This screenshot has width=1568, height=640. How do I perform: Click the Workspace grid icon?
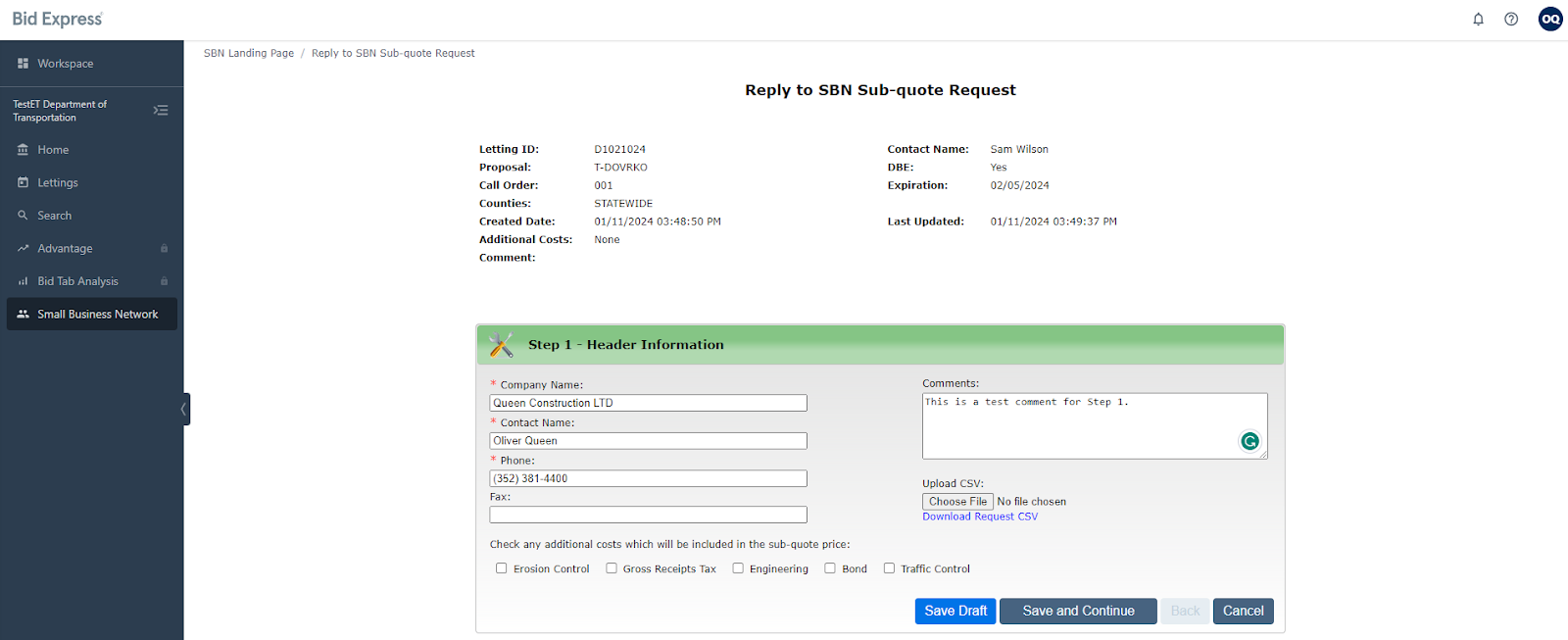click(x=23, y=64)
